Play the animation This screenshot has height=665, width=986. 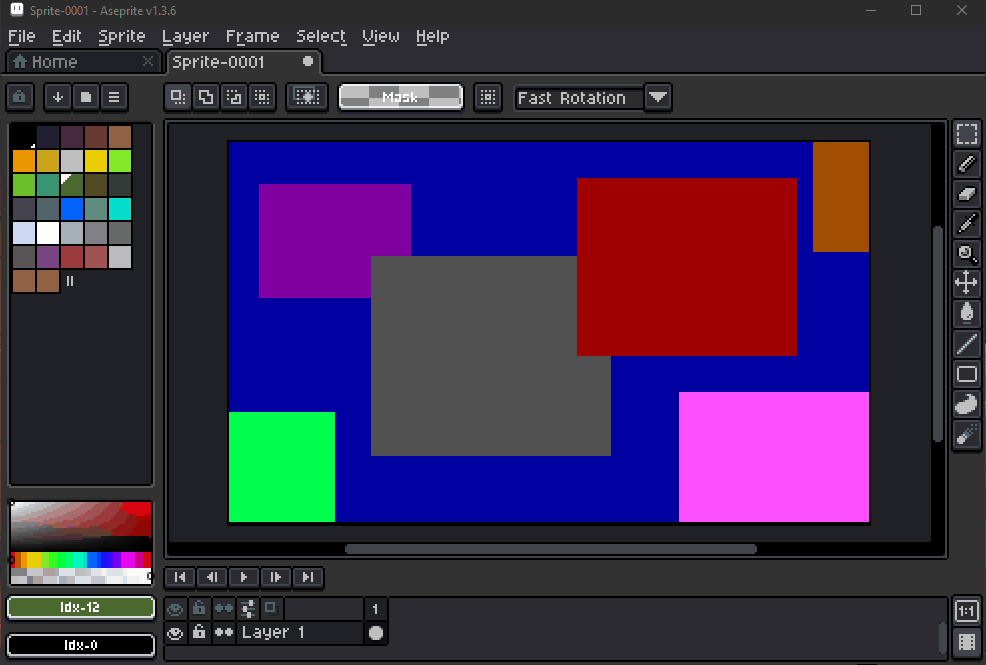point(243,577)
